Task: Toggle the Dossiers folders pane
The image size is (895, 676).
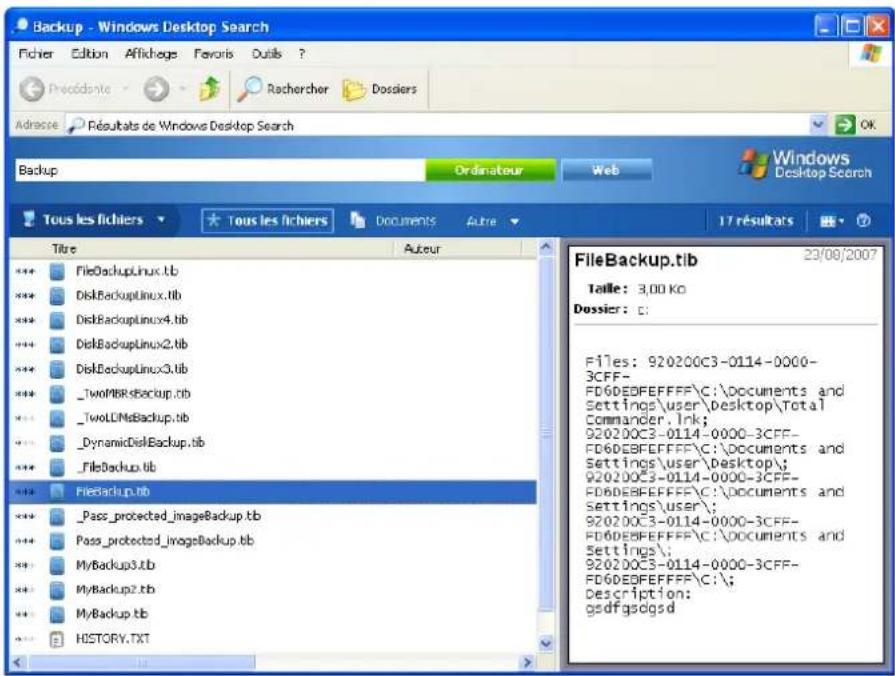Action: click(380, 89)
